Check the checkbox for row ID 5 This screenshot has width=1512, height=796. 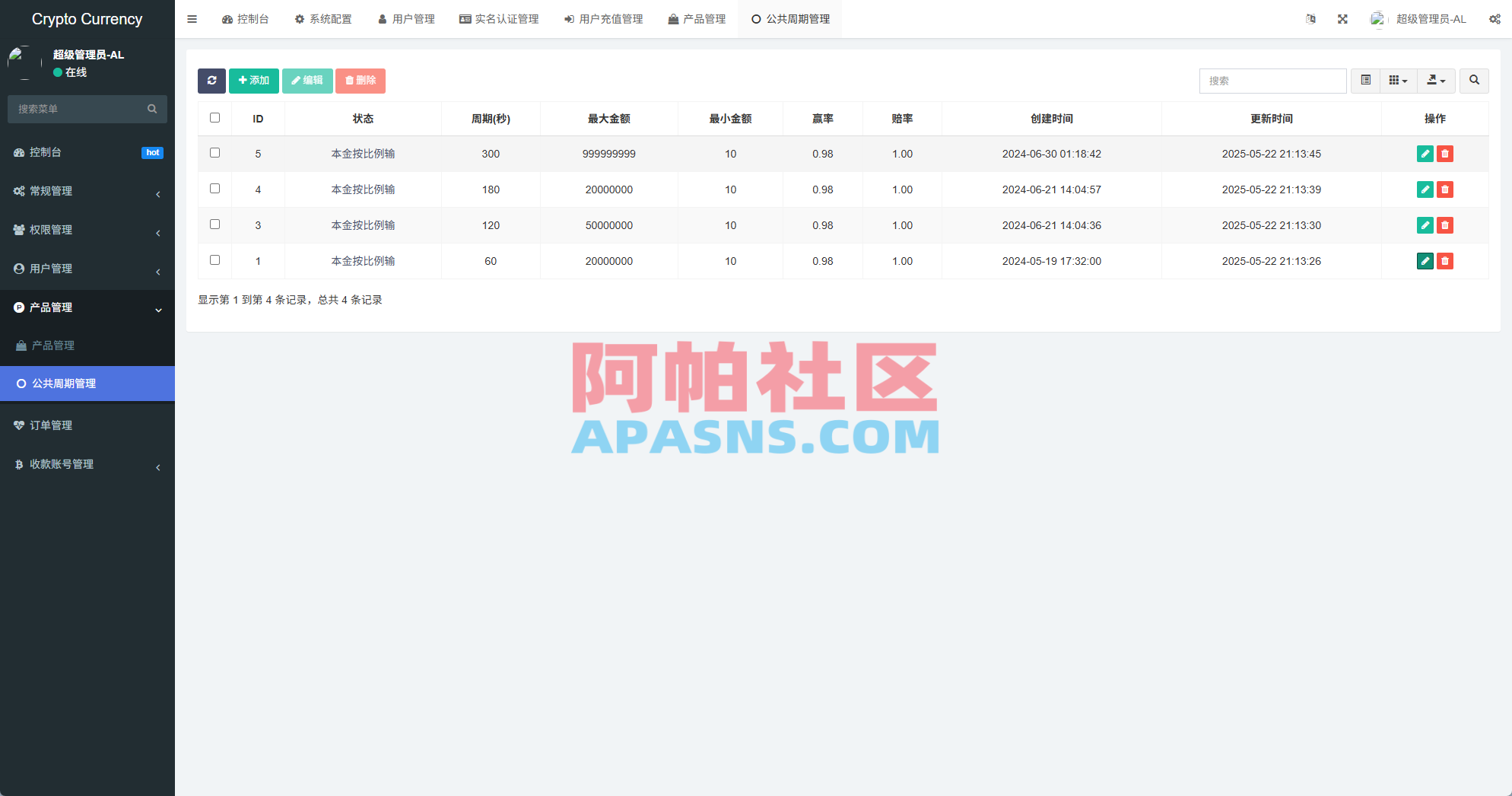[x=214, y=153]
